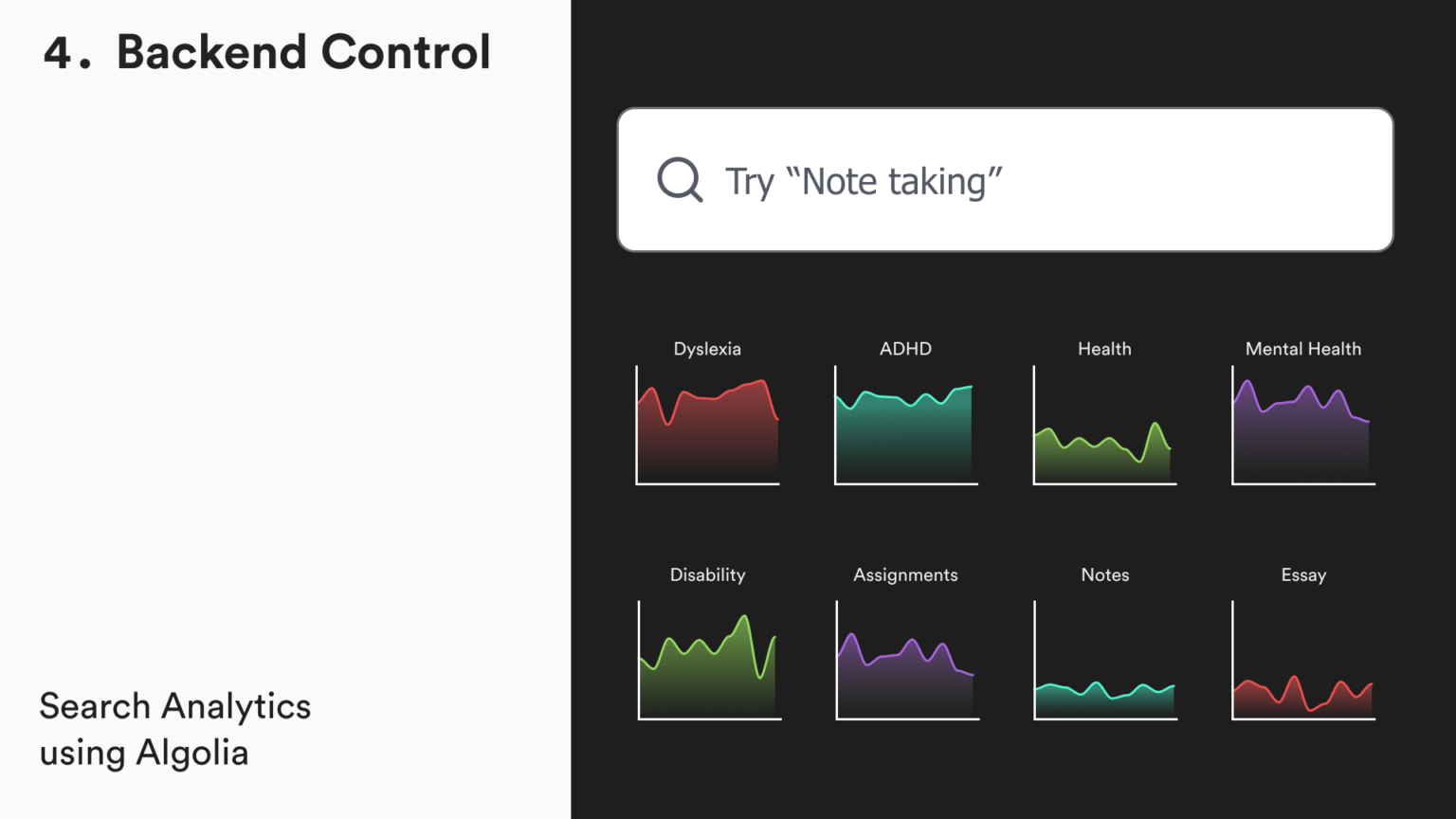The image size is (1456, 819).
Task: Select the Assignments chart label
Action: click(905, 574)
